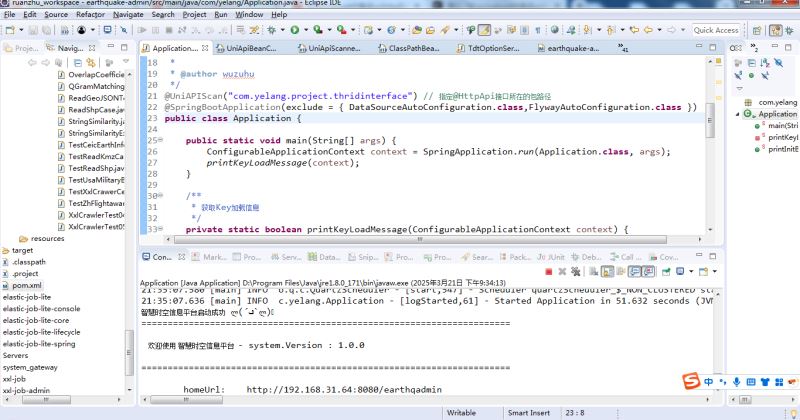The height and width of the screenshot is (420, 800).
Task: Click Remove Launch gray X in Console
Action: tap(562, 271)
